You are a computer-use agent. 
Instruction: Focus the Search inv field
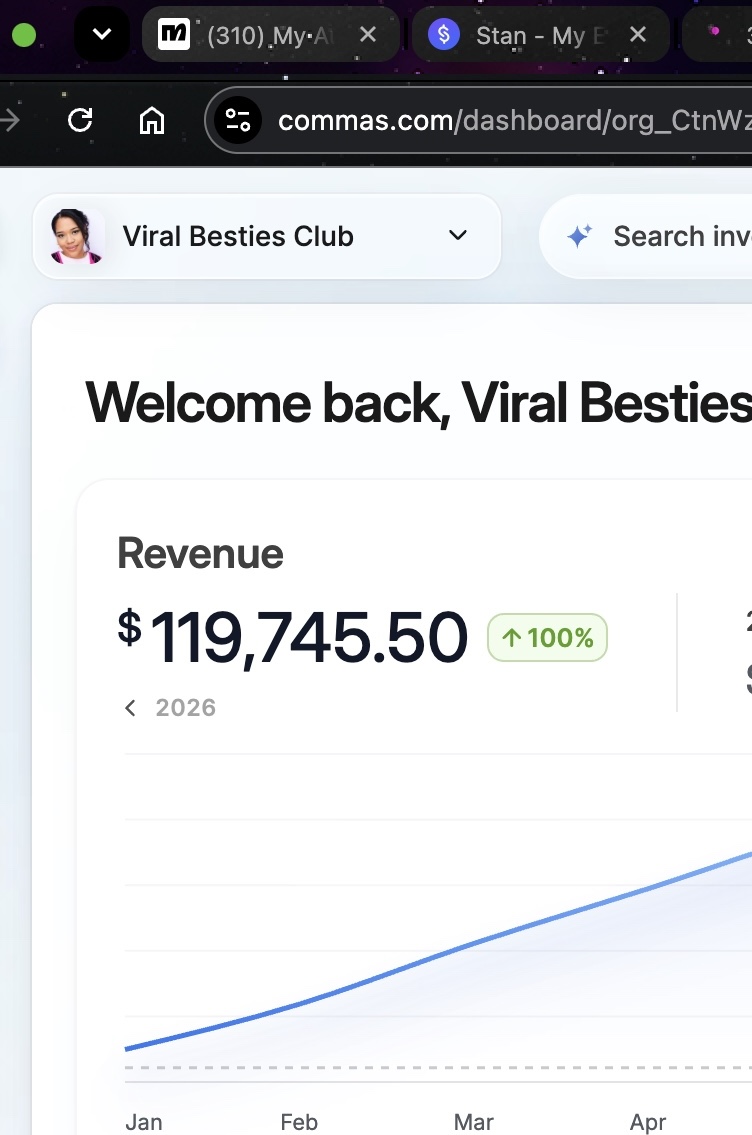pos(646,236)
